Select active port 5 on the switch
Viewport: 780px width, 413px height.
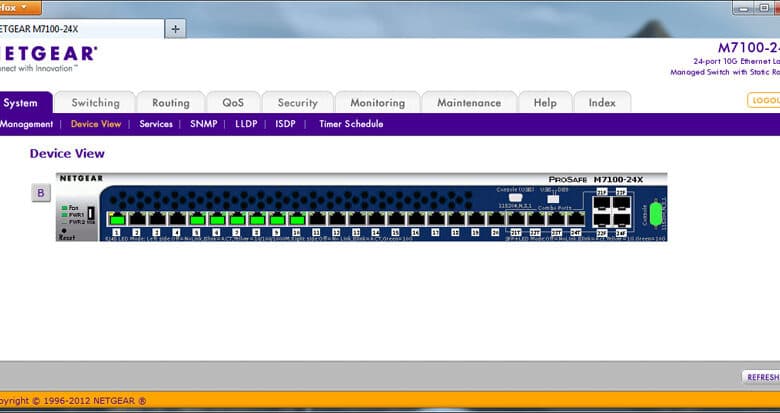[x=197, y=218]
